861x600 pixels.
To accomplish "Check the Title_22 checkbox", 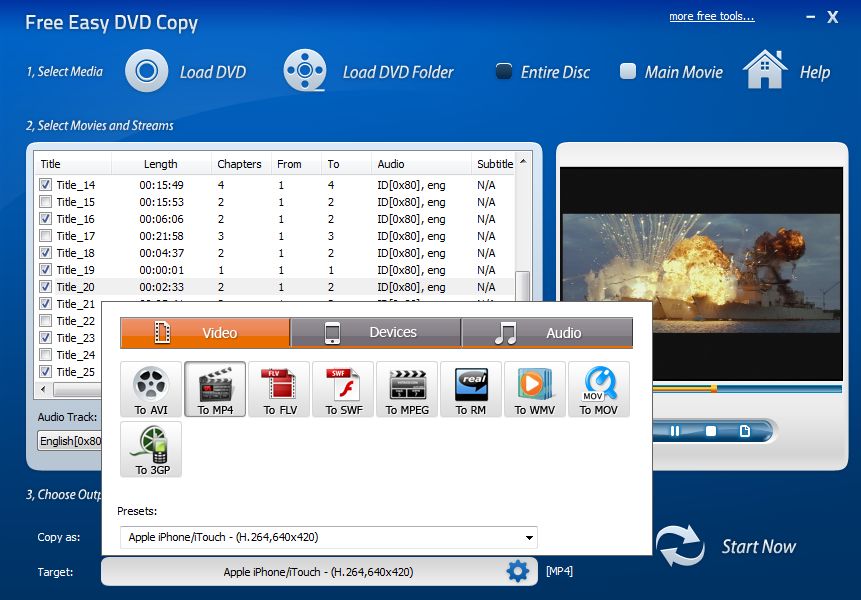I will [46, 321].
